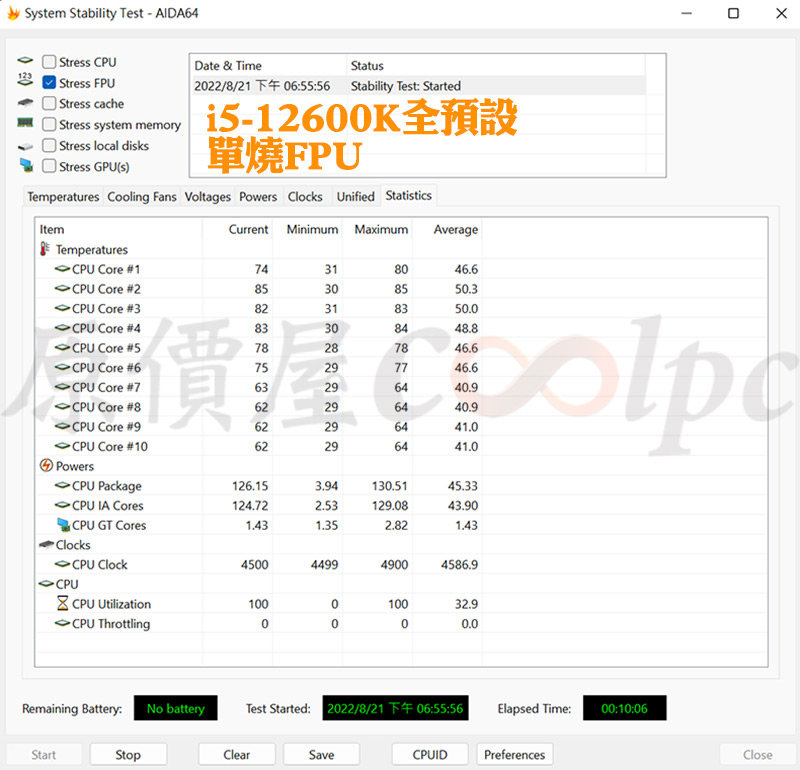Viewport: 800px width, 770px height.
Task: Open the Cooling Fans tab
Action: click(142, 196)
